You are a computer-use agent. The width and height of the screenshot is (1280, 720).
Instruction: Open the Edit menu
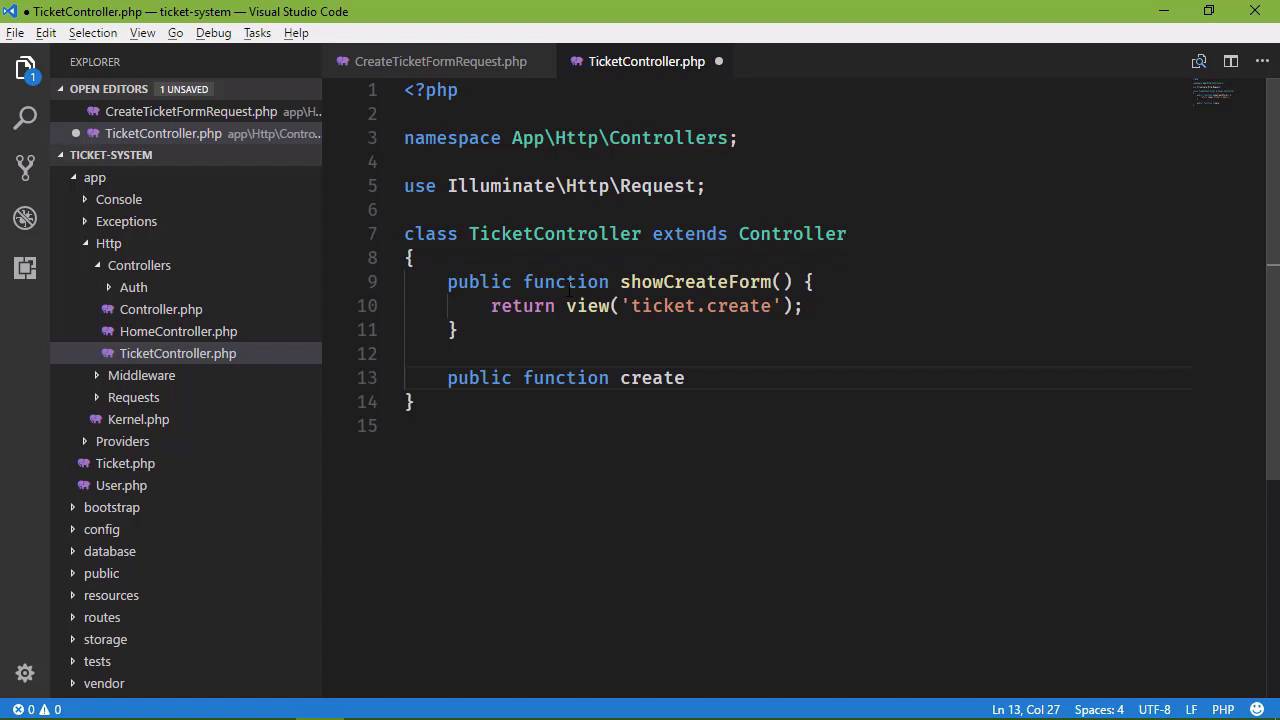[46, 33]
